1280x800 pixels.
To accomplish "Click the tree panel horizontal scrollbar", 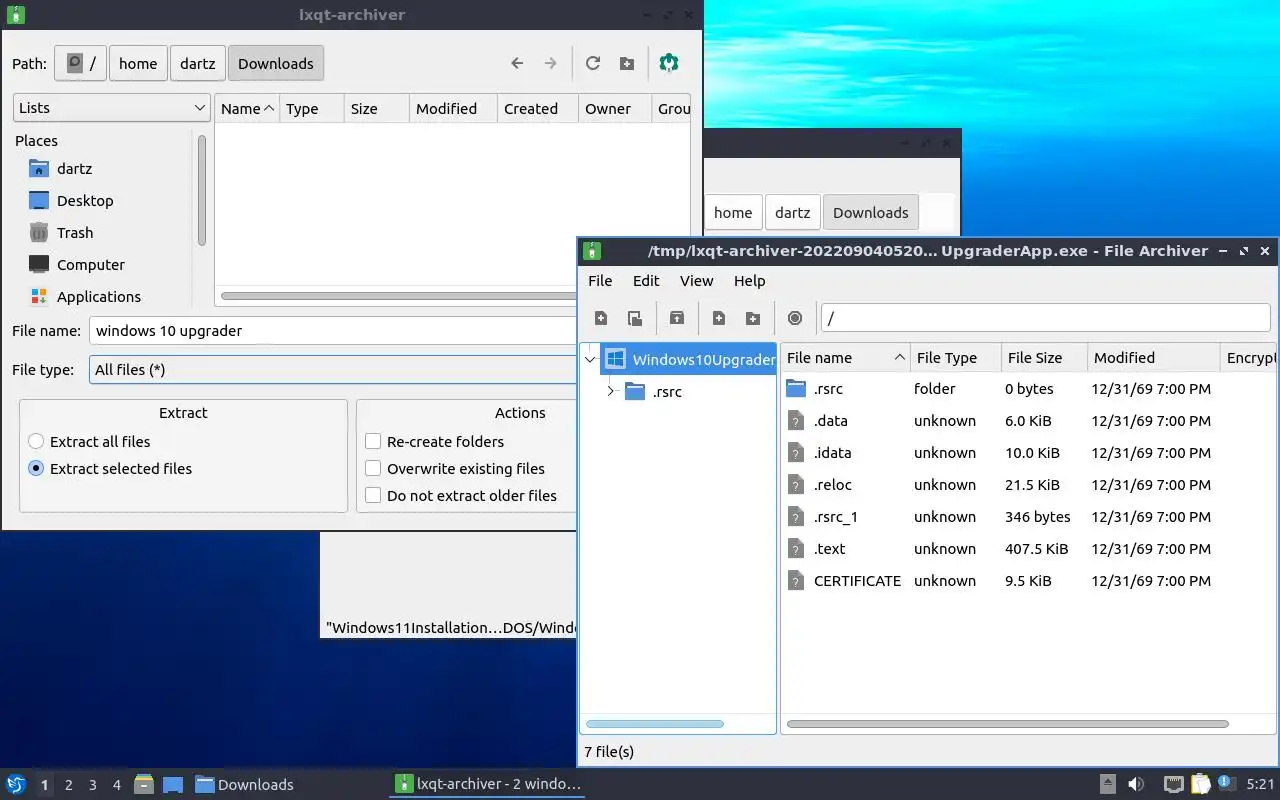I will click(x=654, y=724).
